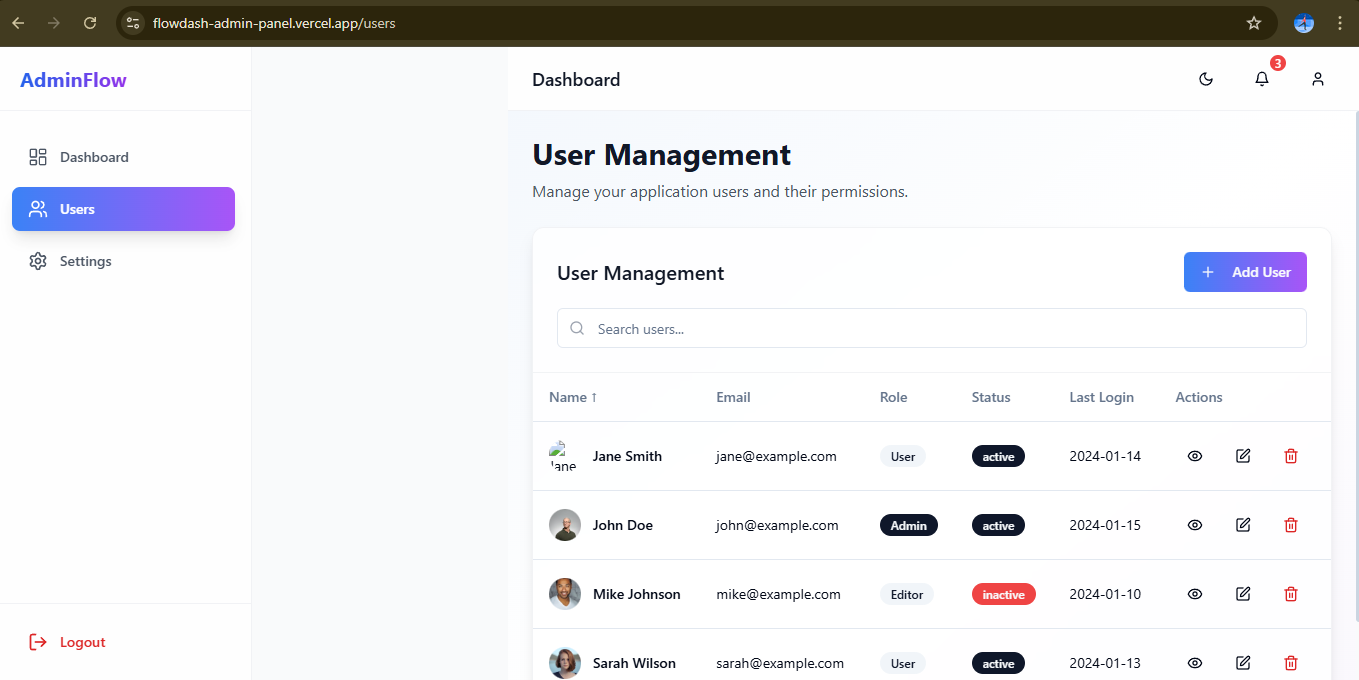Open the edit icon for Sarah Wilson
Image resolution: width=1359 pixels, height=680 pixels.
point(1243,663)
